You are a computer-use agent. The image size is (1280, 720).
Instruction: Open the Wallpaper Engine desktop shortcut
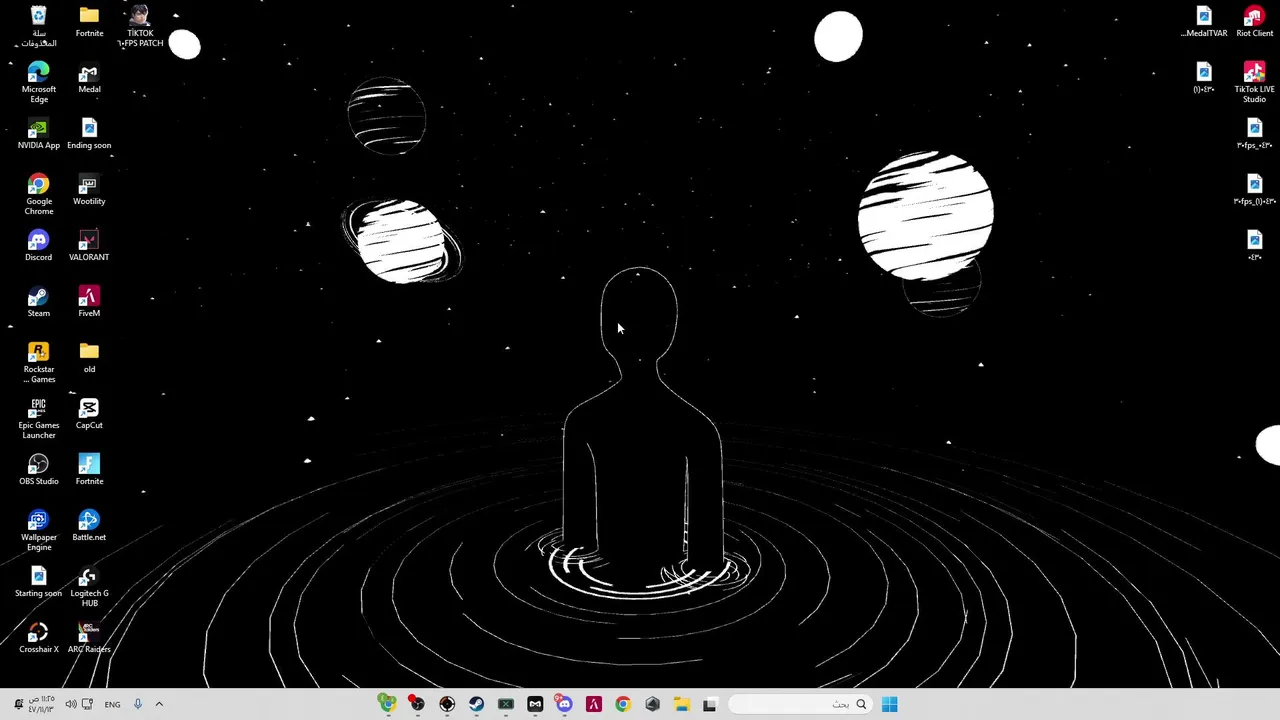[x=38, y=530]
